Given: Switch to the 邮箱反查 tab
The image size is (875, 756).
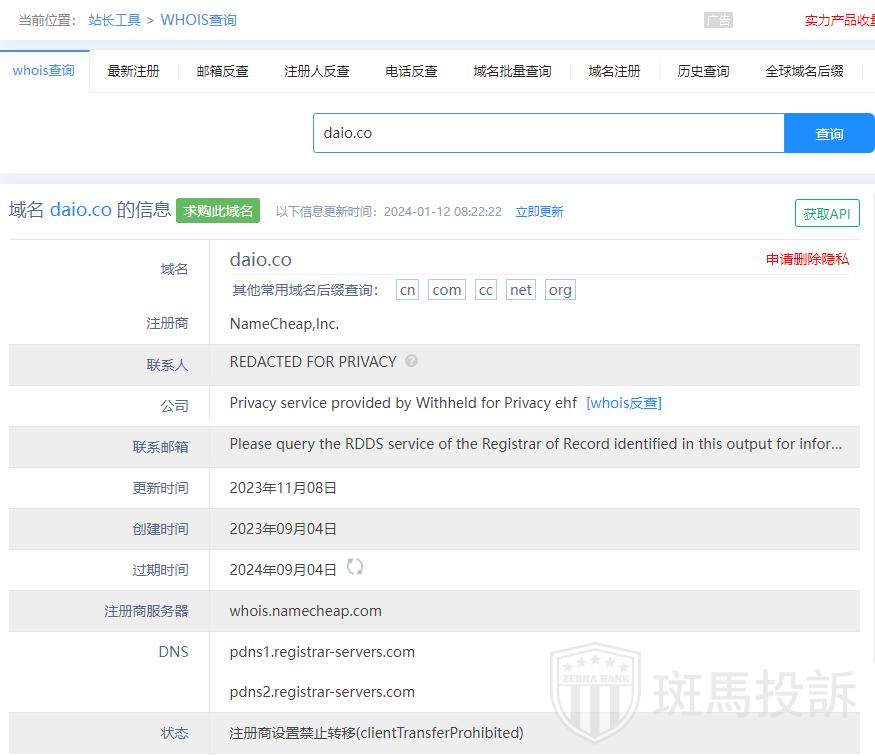Looking at the screenshot, I should click(222, 71).
